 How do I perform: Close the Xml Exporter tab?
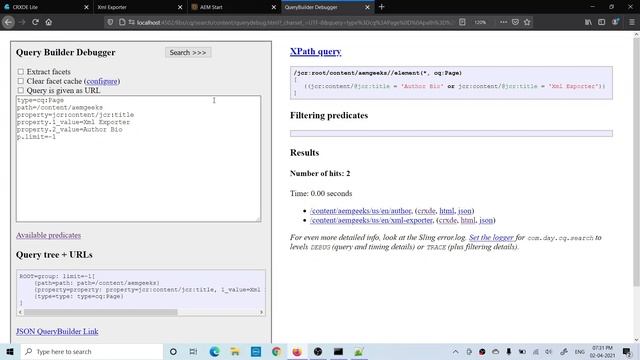(x=180, y=7)
